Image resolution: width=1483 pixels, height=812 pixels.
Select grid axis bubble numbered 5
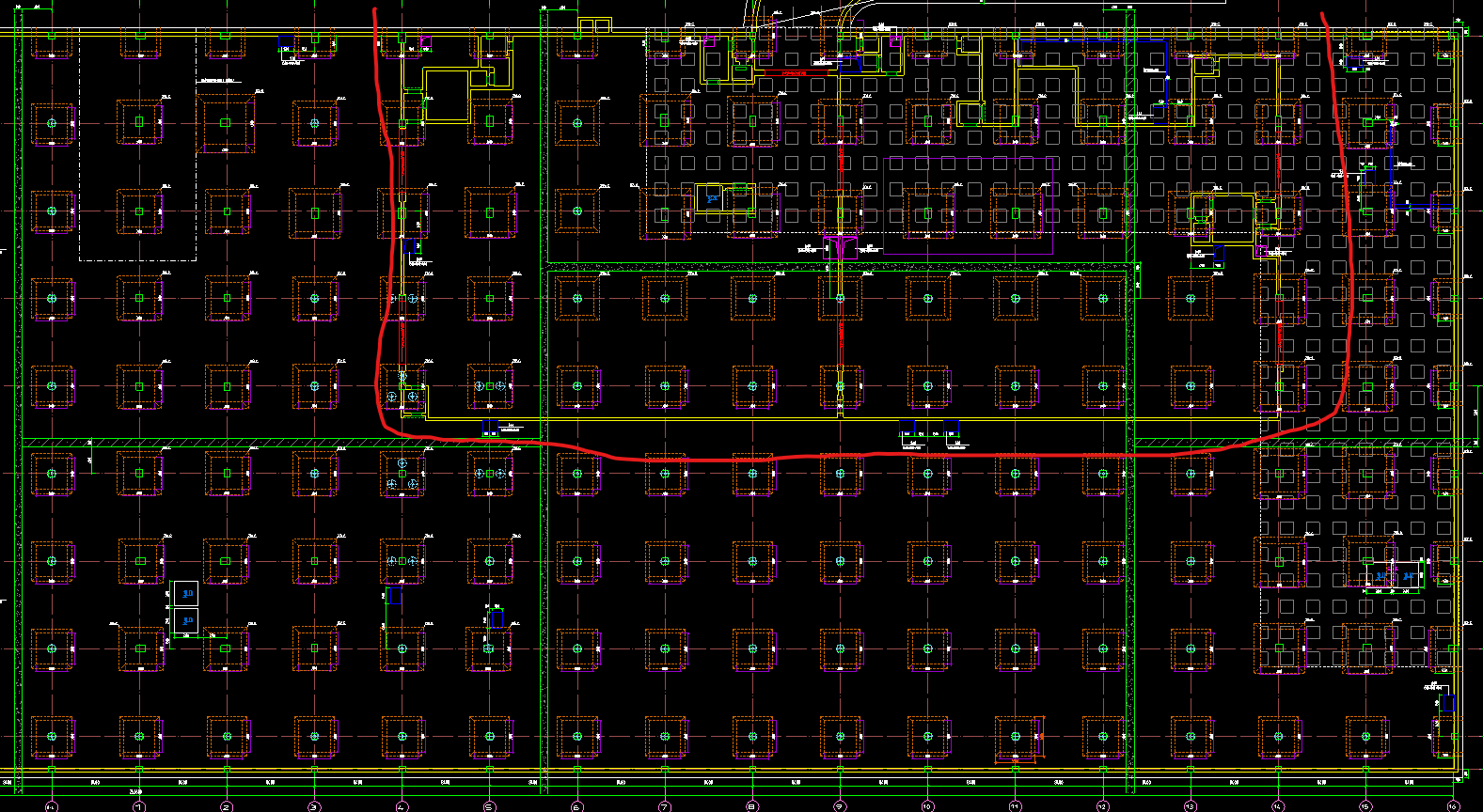[x=489, y=806]
